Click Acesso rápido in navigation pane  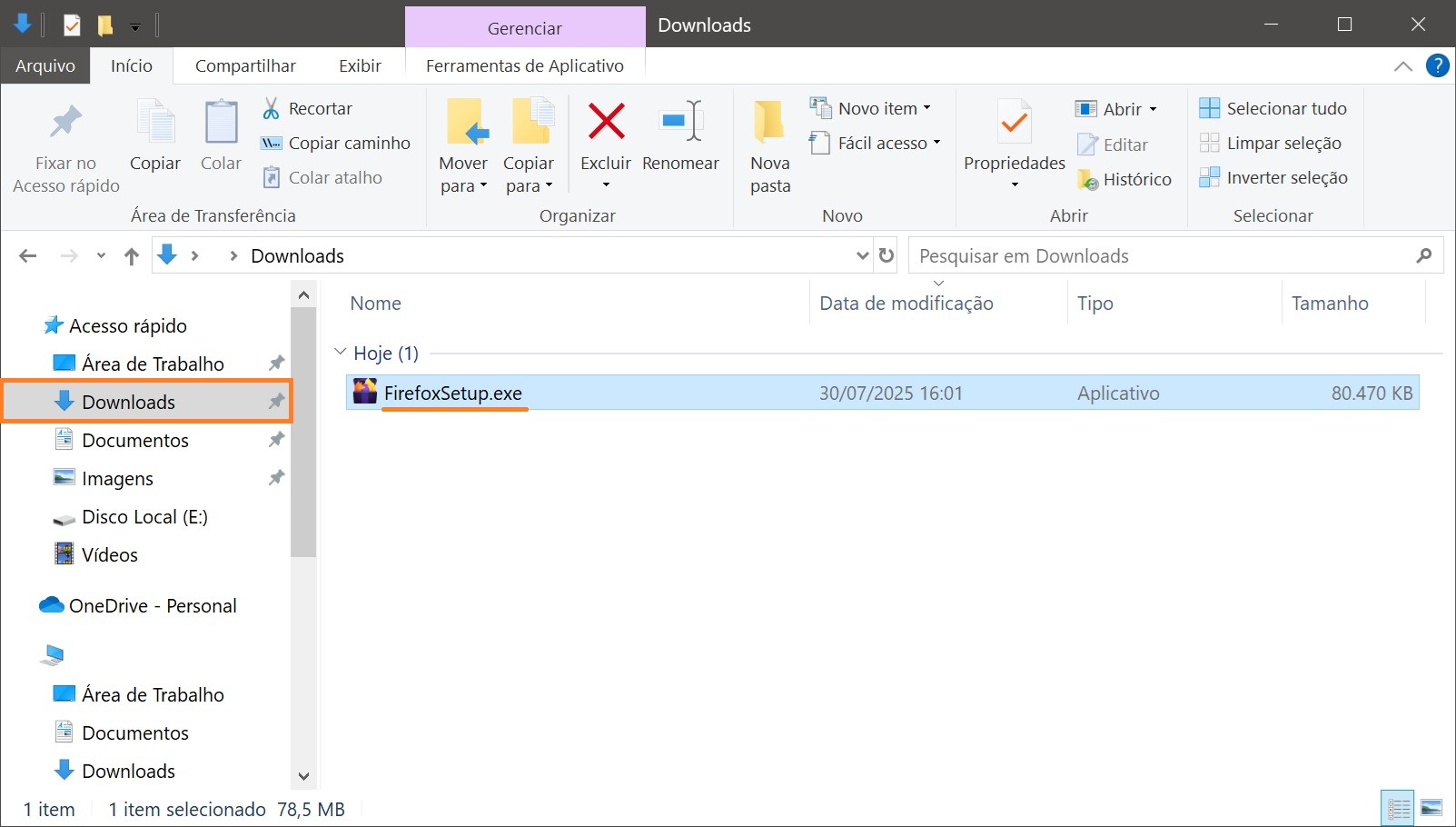coord(128,325)
